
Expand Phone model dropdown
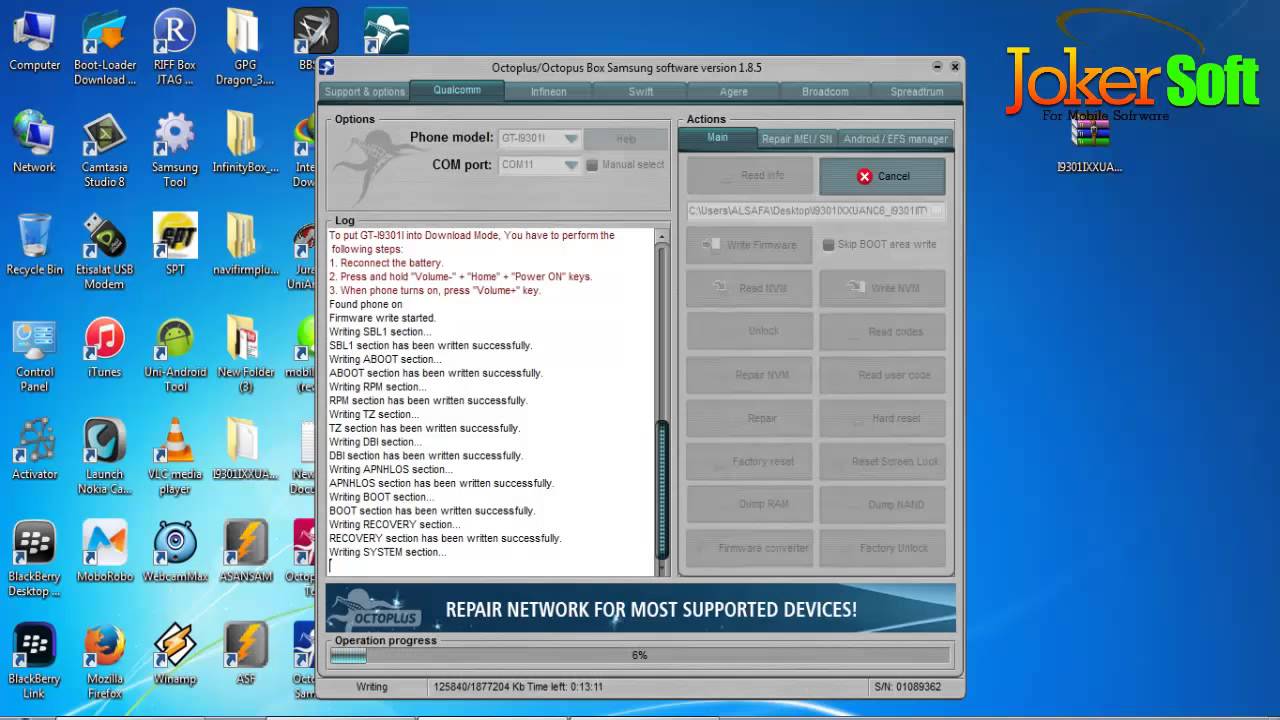[x=571, y=139]
